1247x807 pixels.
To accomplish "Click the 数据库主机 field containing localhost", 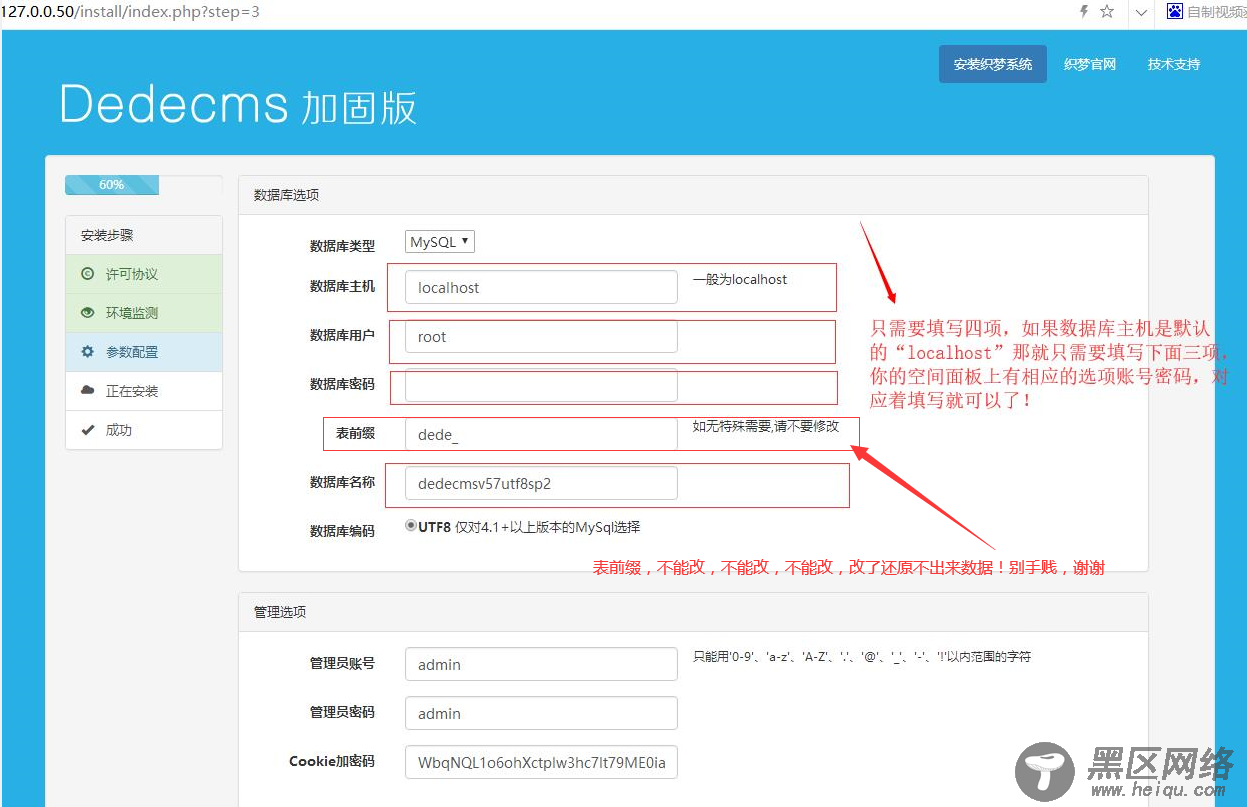I will click(x=541, y=287).
